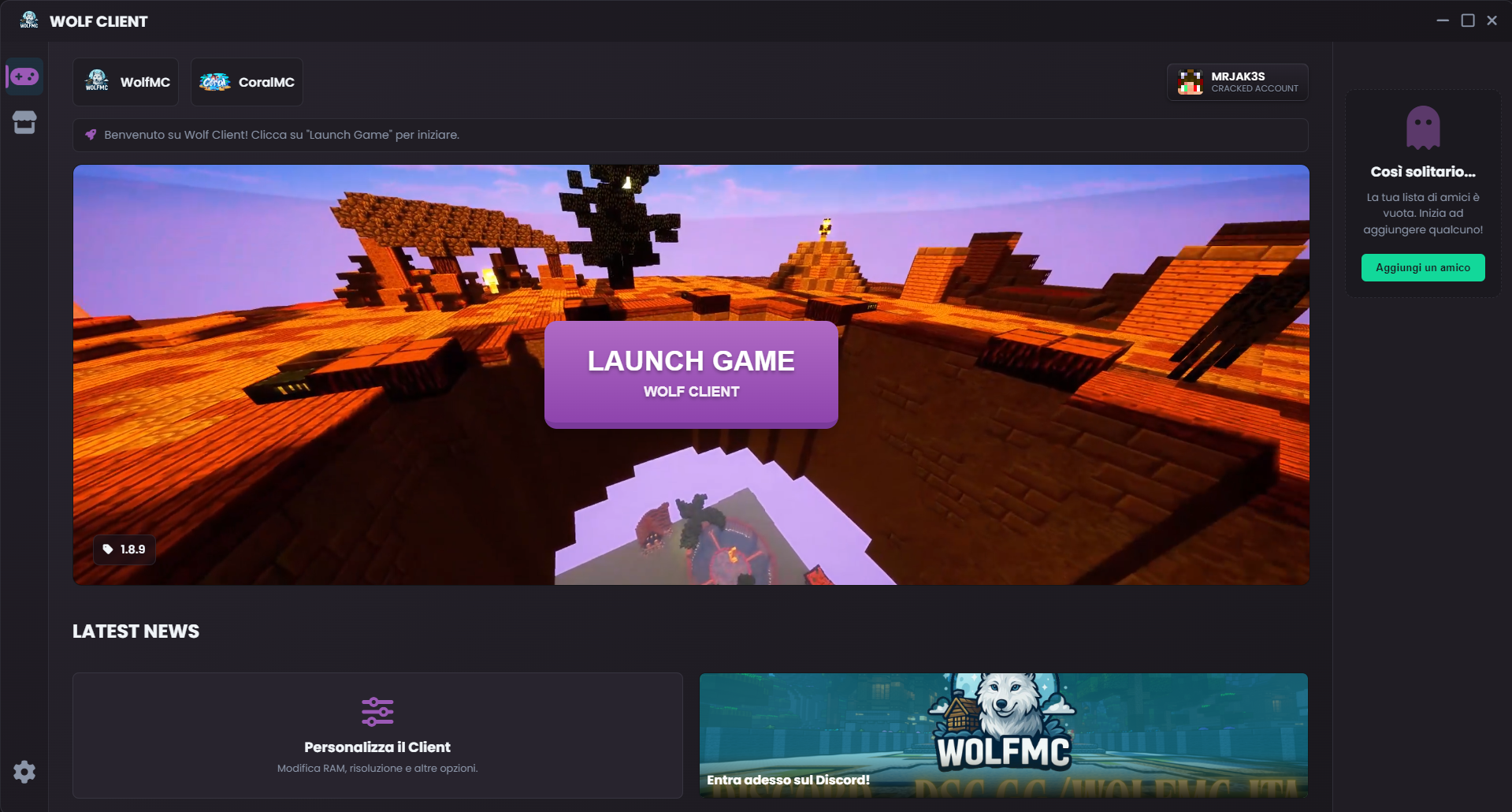Select the CoralMC server tab
The height and width of the screenshot is (812, 1512).
[247, 82]
